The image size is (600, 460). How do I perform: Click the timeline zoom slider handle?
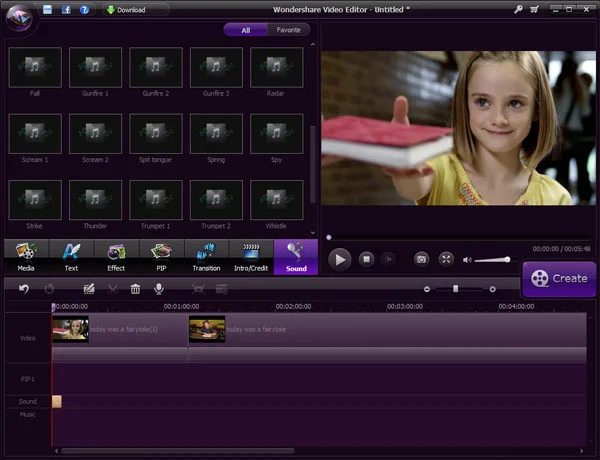[455, 288]
